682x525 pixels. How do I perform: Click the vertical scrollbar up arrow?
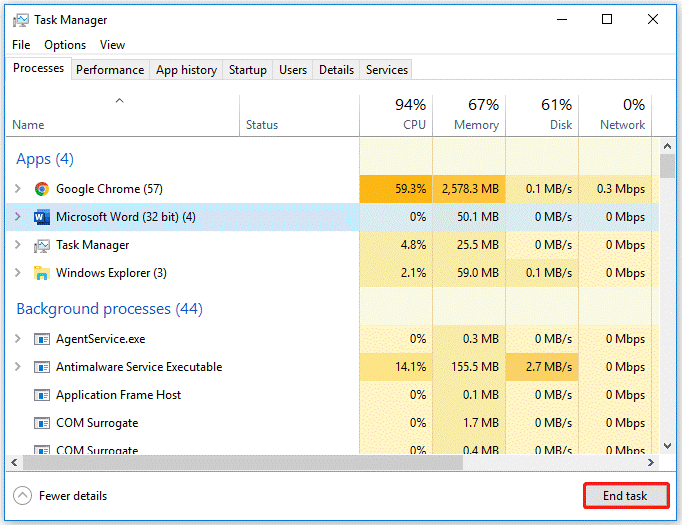click(x=667, y=146)
